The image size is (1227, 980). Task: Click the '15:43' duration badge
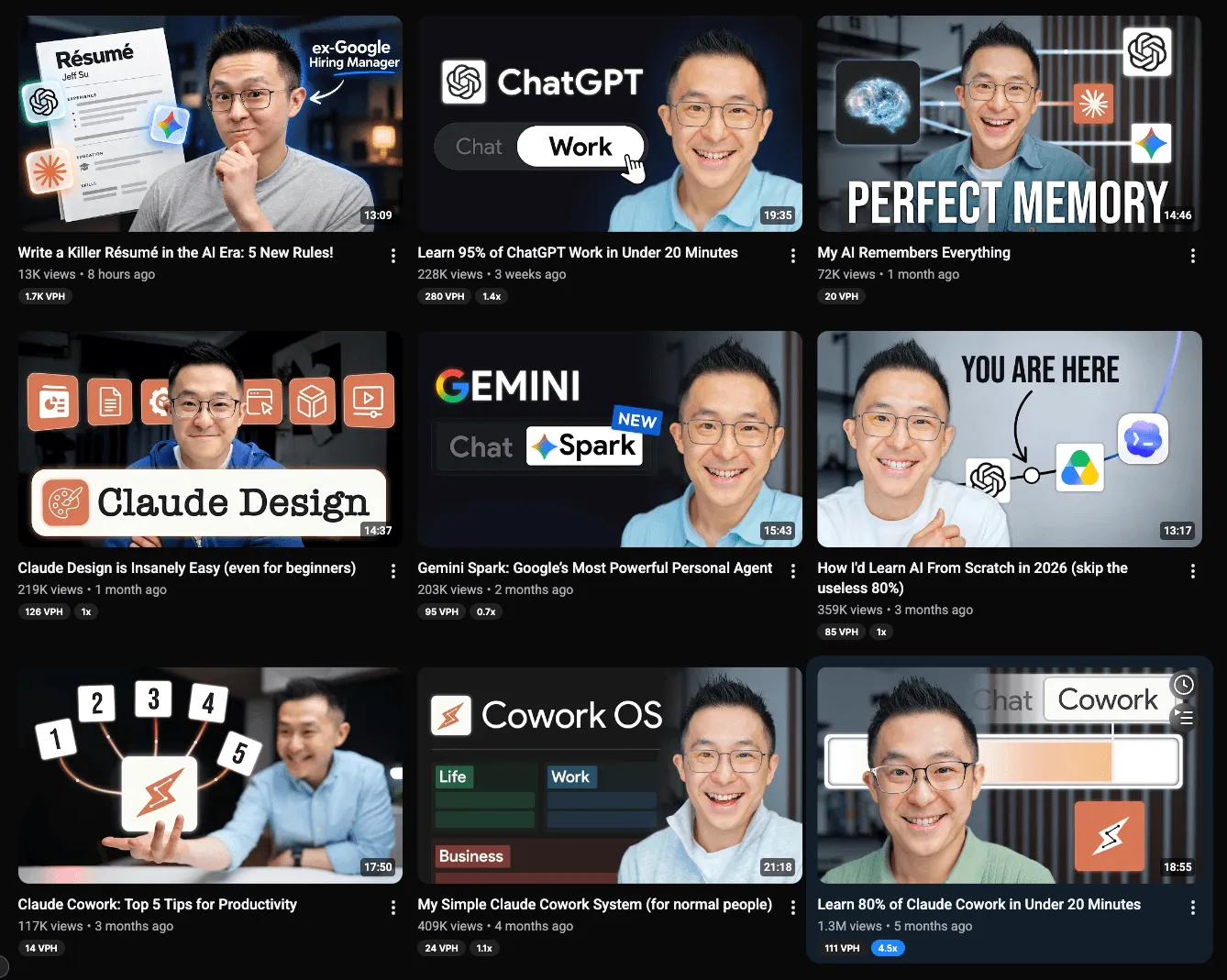tap(778, 531)
